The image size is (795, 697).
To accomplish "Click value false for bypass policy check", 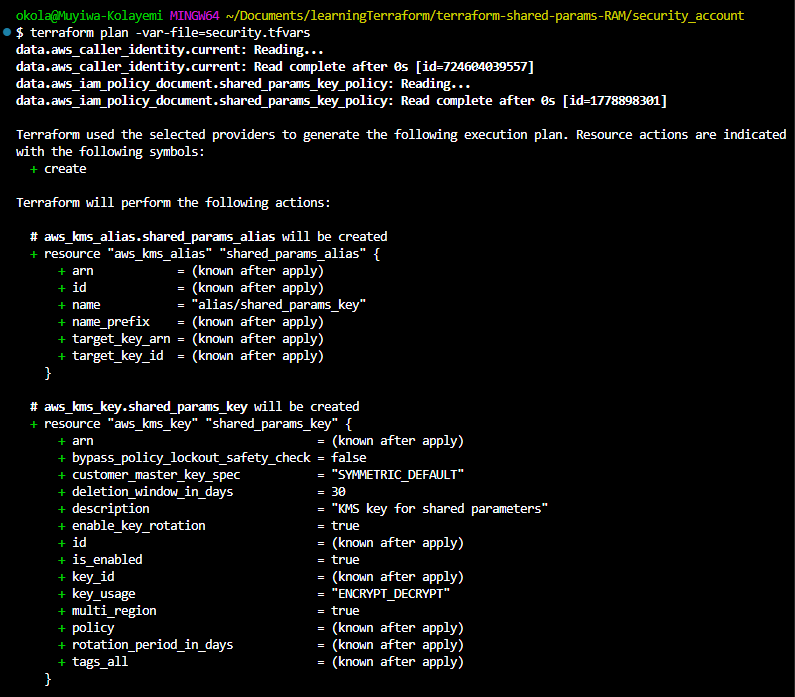I will click(349, 458).
